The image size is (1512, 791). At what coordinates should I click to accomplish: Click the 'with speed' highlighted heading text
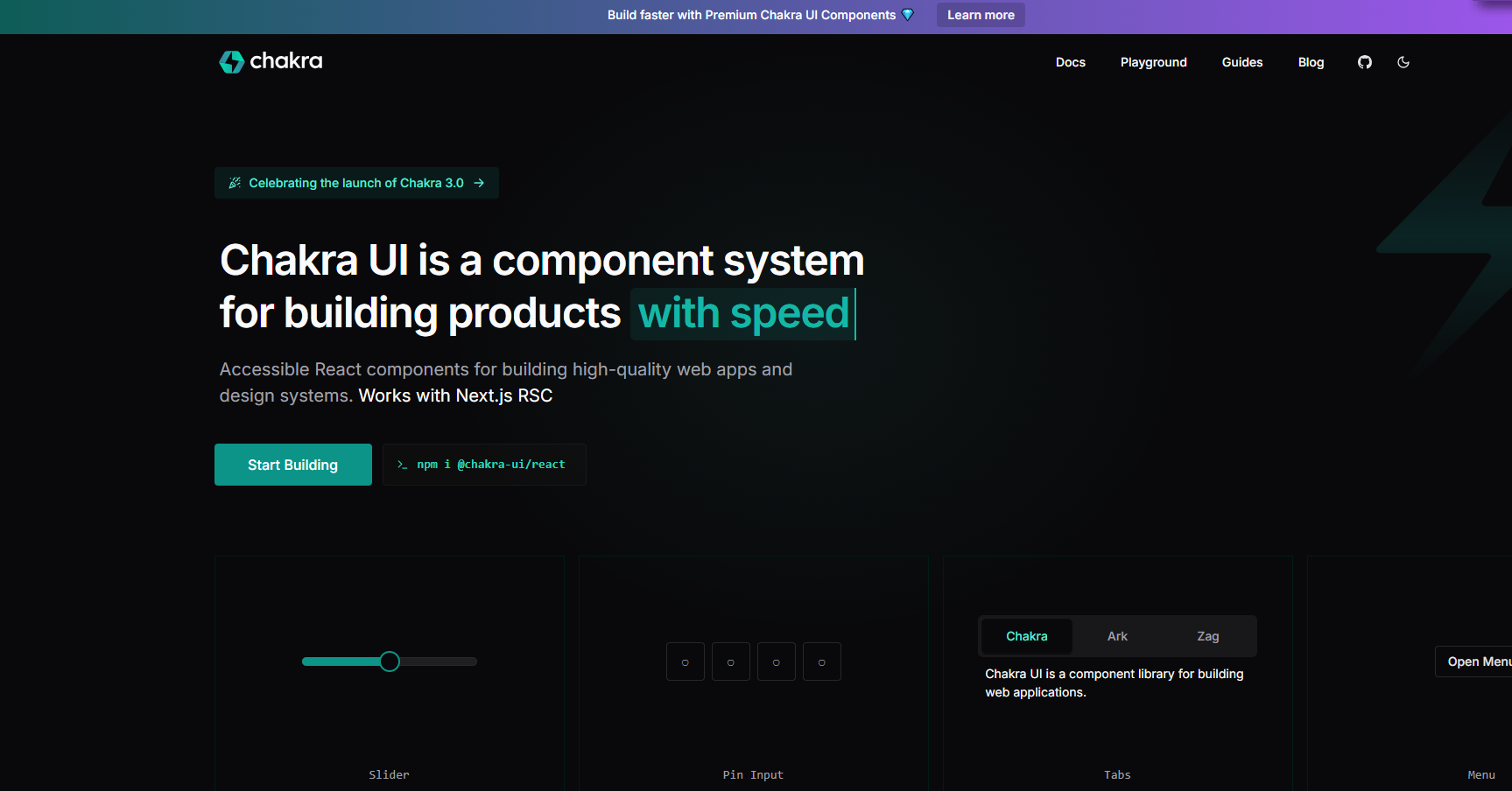coord(743,313)
